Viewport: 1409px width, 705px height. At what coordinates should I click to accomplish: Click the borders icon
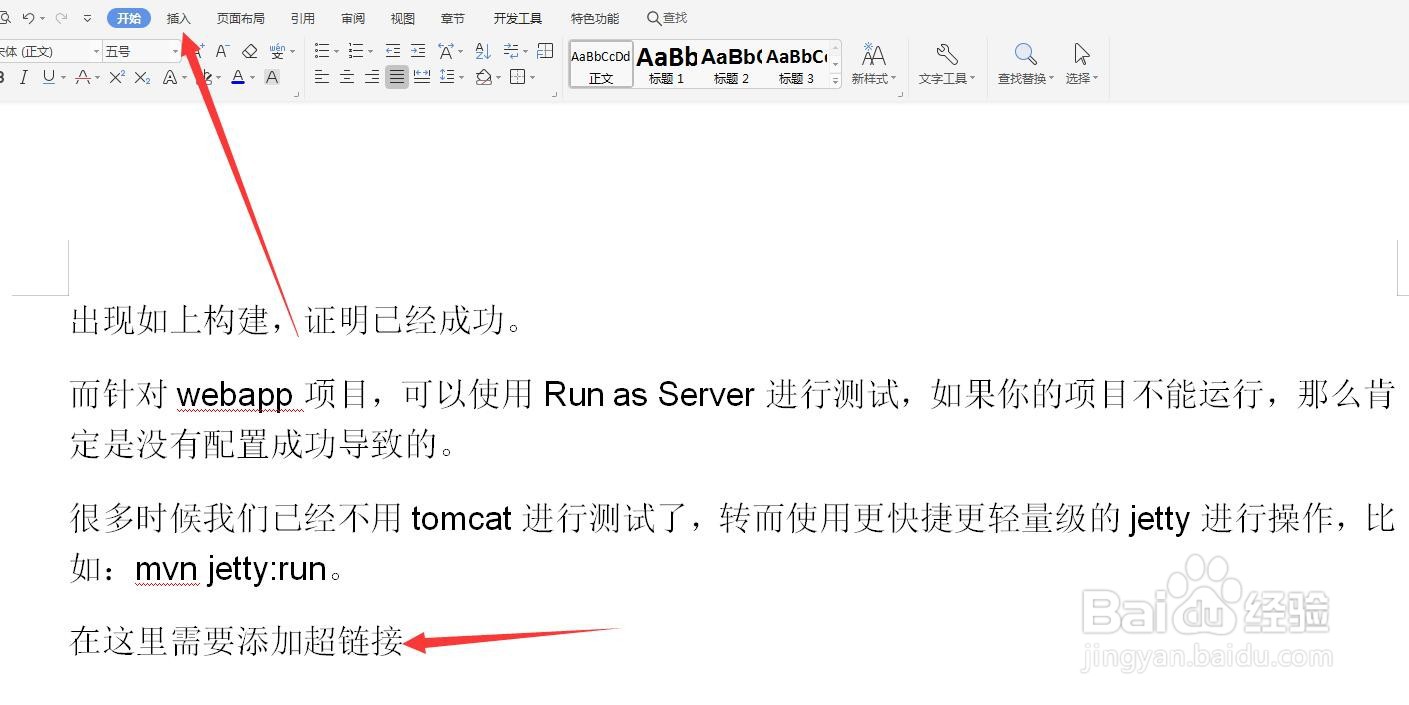pyautogui.click(x=517, y=77)
